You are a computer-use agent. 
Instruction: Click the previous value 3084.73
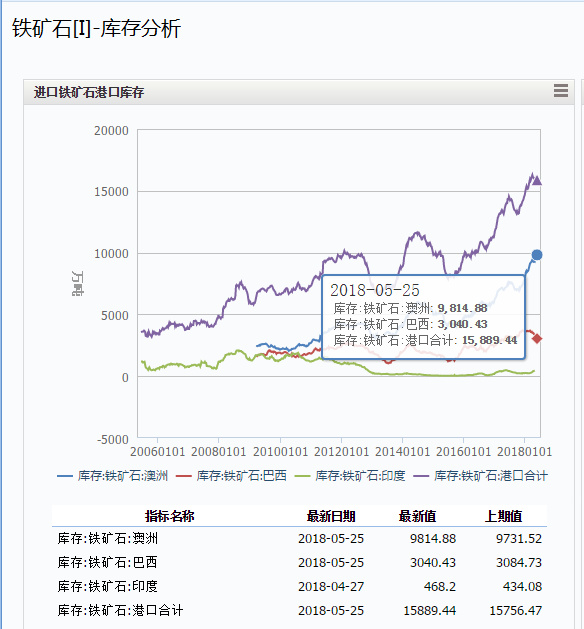[x=519, y=562]
